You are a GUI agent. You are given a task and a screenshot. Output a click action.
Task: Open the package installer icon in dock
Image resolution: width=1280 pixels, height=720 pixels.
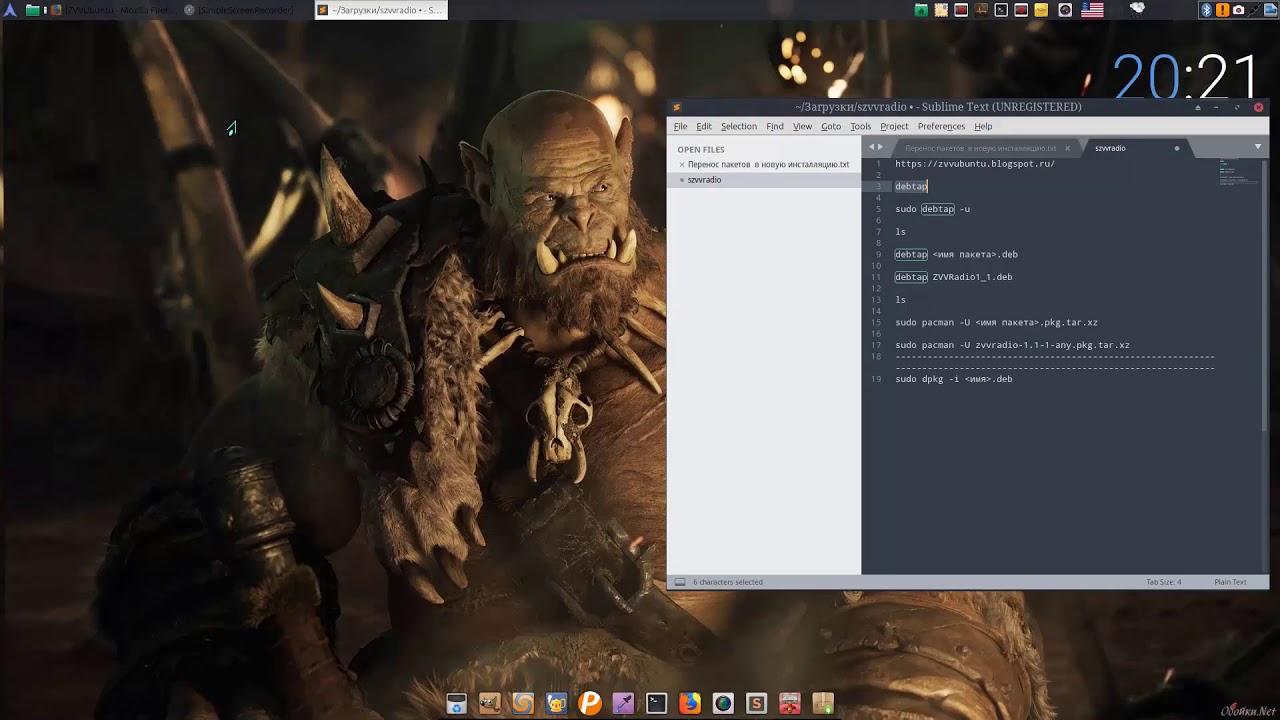click(823, 703)
